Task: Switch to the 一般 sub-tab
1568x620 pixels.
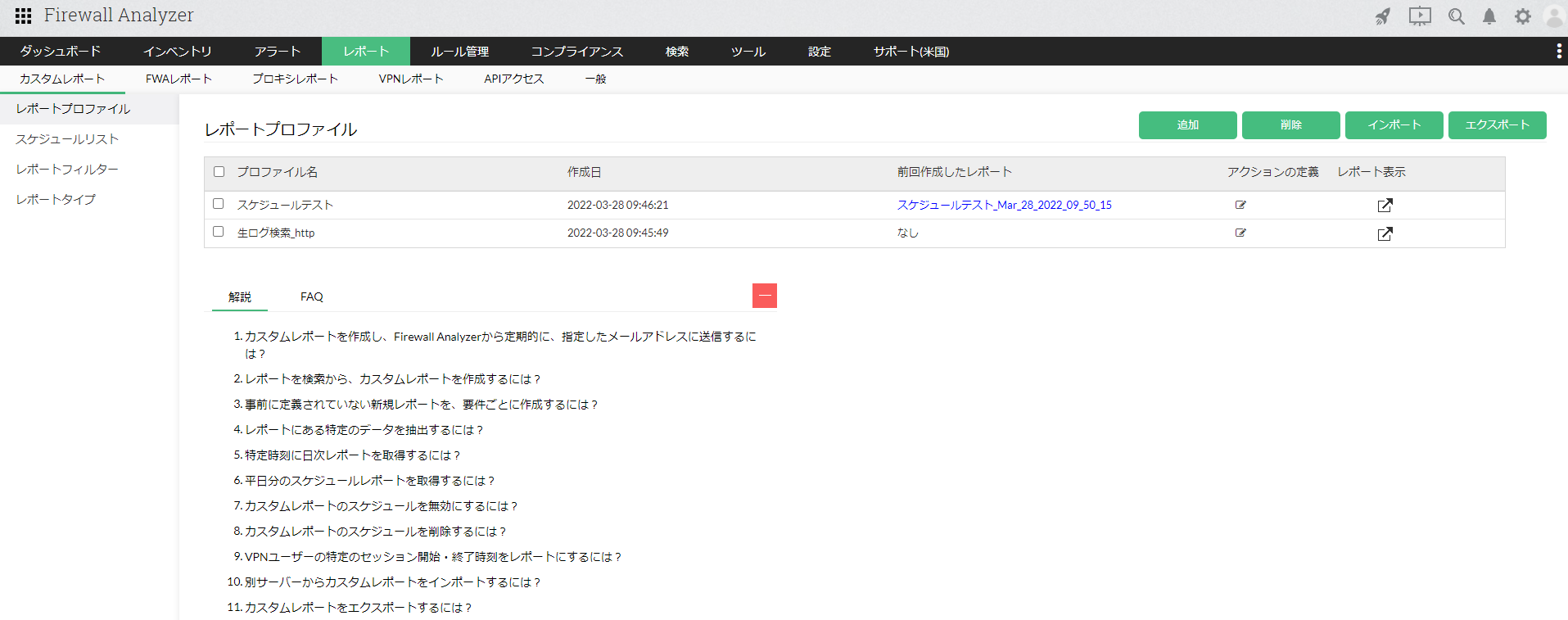Action: click(x=595, y=79)
